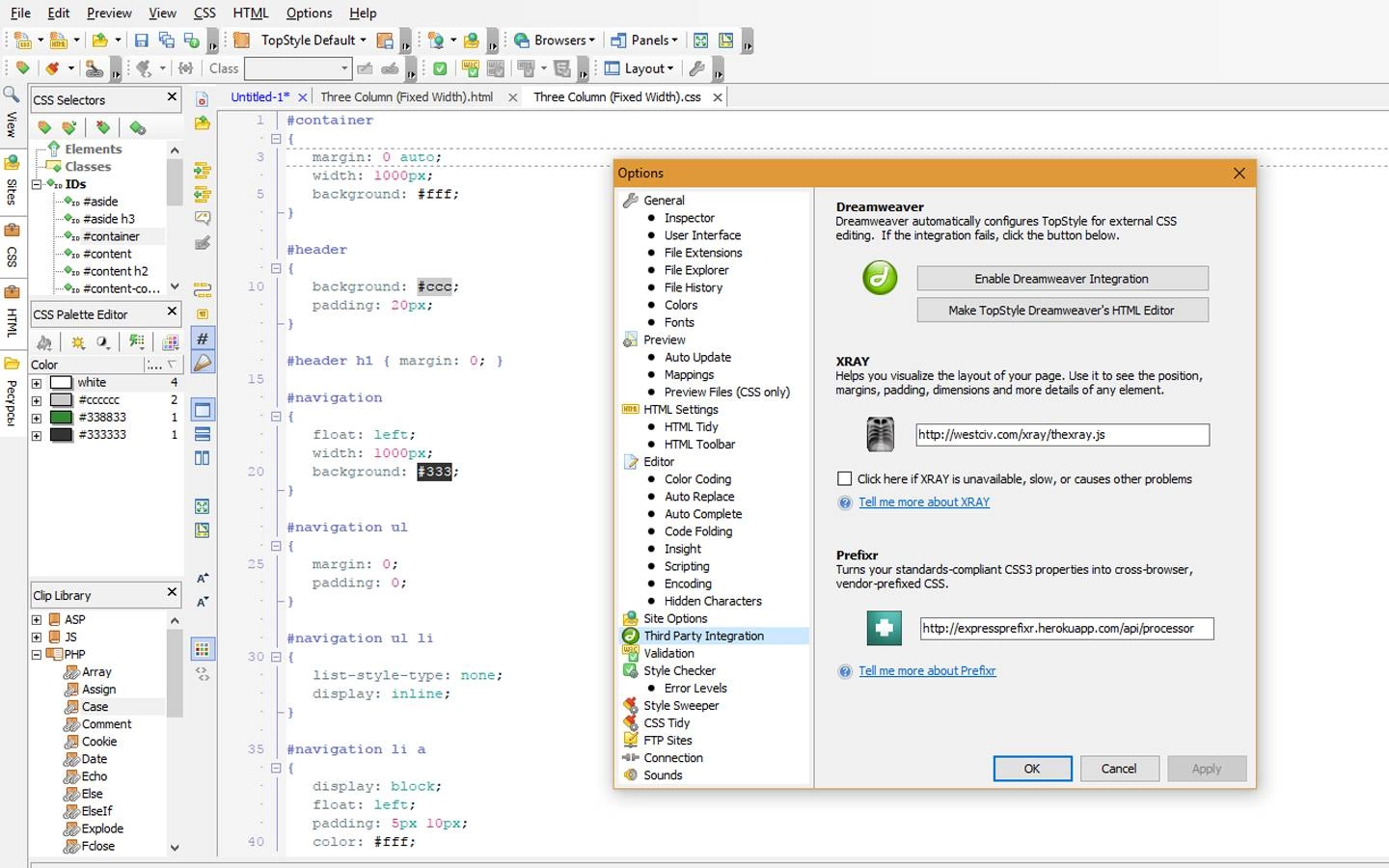Expand the #338833 color row
This screenshot has height=868, width=1389.
point(37,418)
